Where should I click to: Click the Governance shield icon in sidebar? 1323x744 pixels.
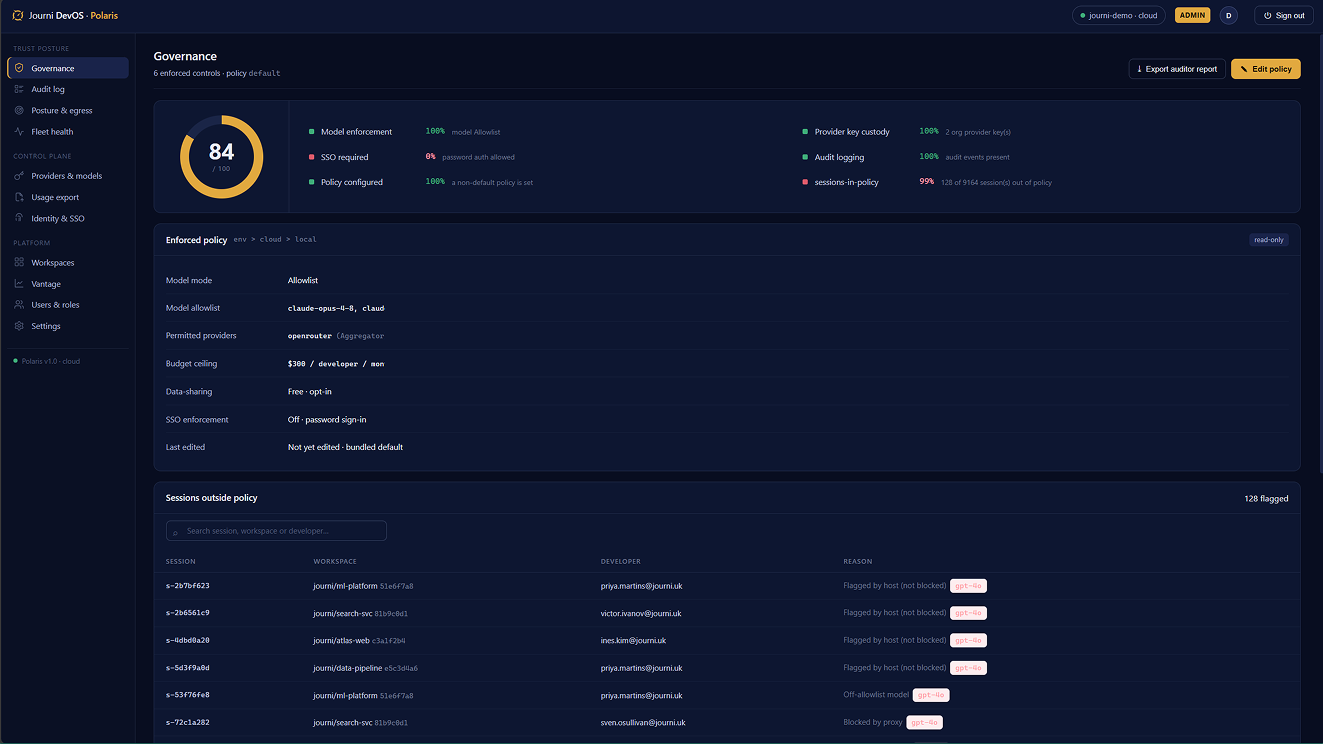[19, 68]
